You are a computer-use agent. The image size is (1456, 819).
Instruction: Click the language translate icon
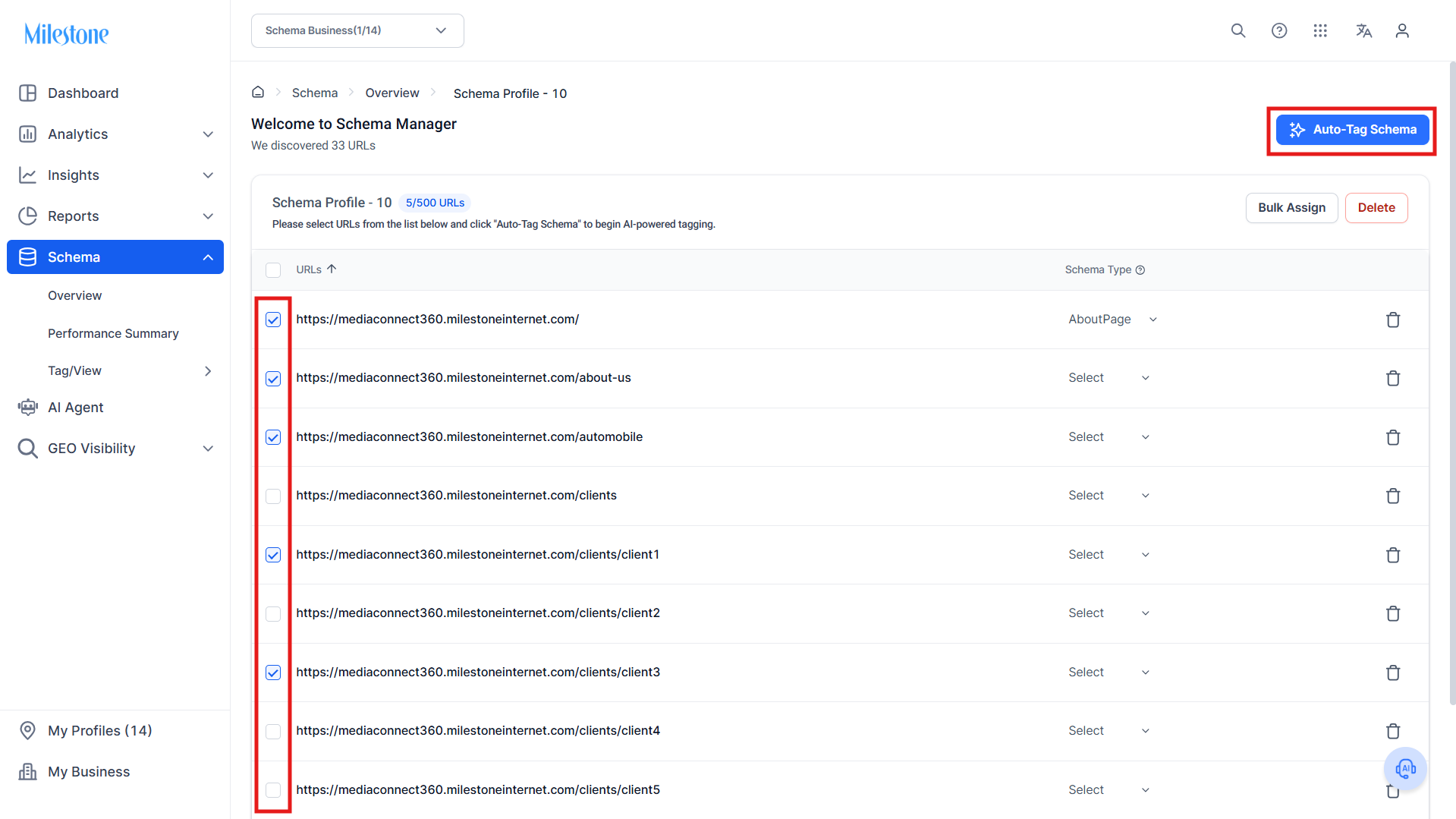[1363, 30]
